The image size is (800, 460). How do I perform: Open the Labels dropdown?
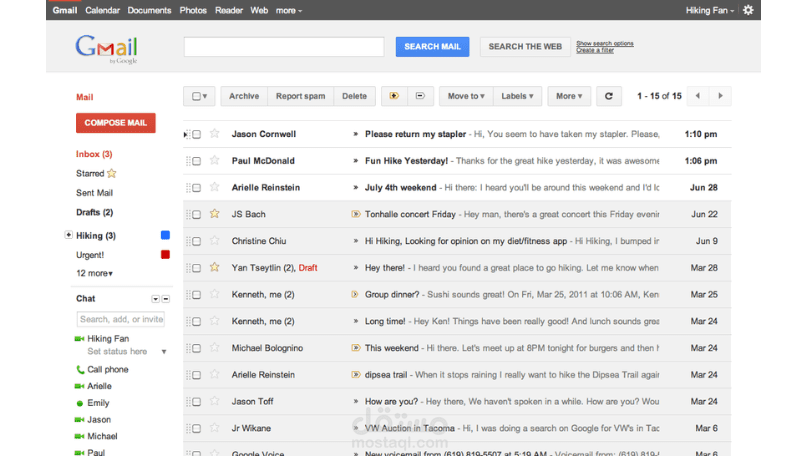[517, 96]
